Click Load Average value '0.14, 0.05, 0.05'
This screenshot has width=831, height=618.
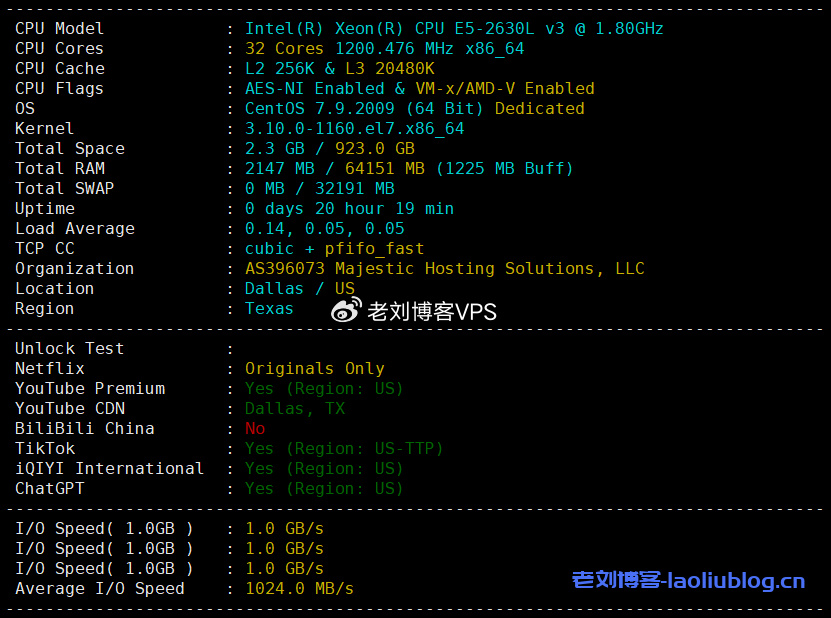pyautogui.click(x=324, y=229)
